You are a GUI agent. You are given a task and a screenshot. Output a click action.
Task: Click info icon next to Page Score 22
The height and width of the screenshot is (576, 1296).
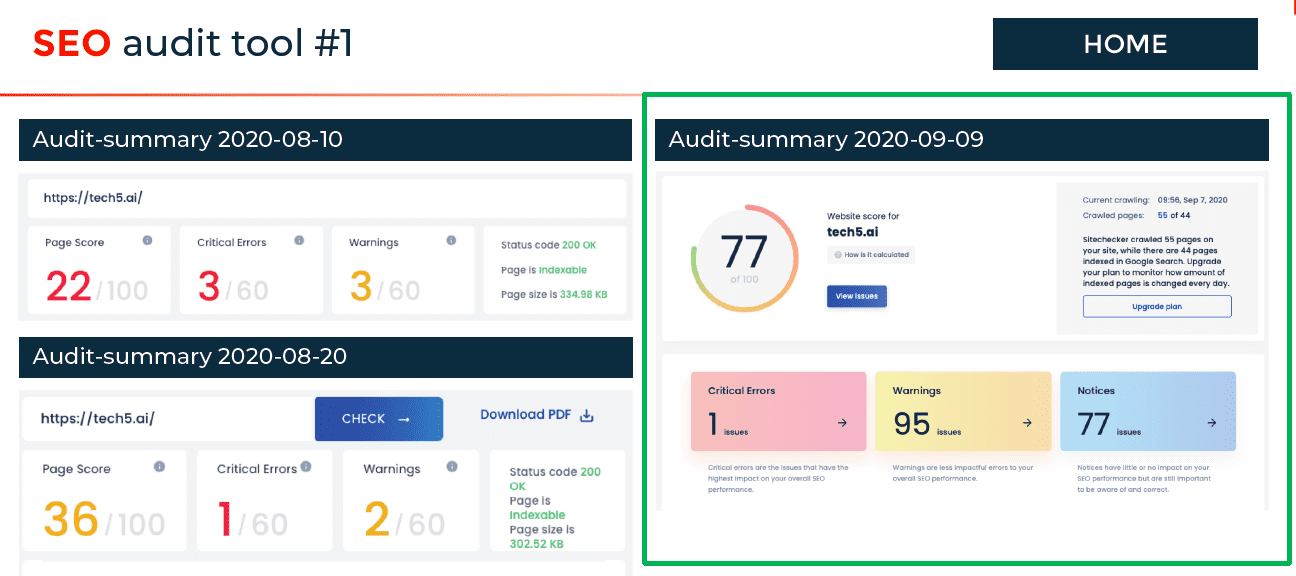147,241
